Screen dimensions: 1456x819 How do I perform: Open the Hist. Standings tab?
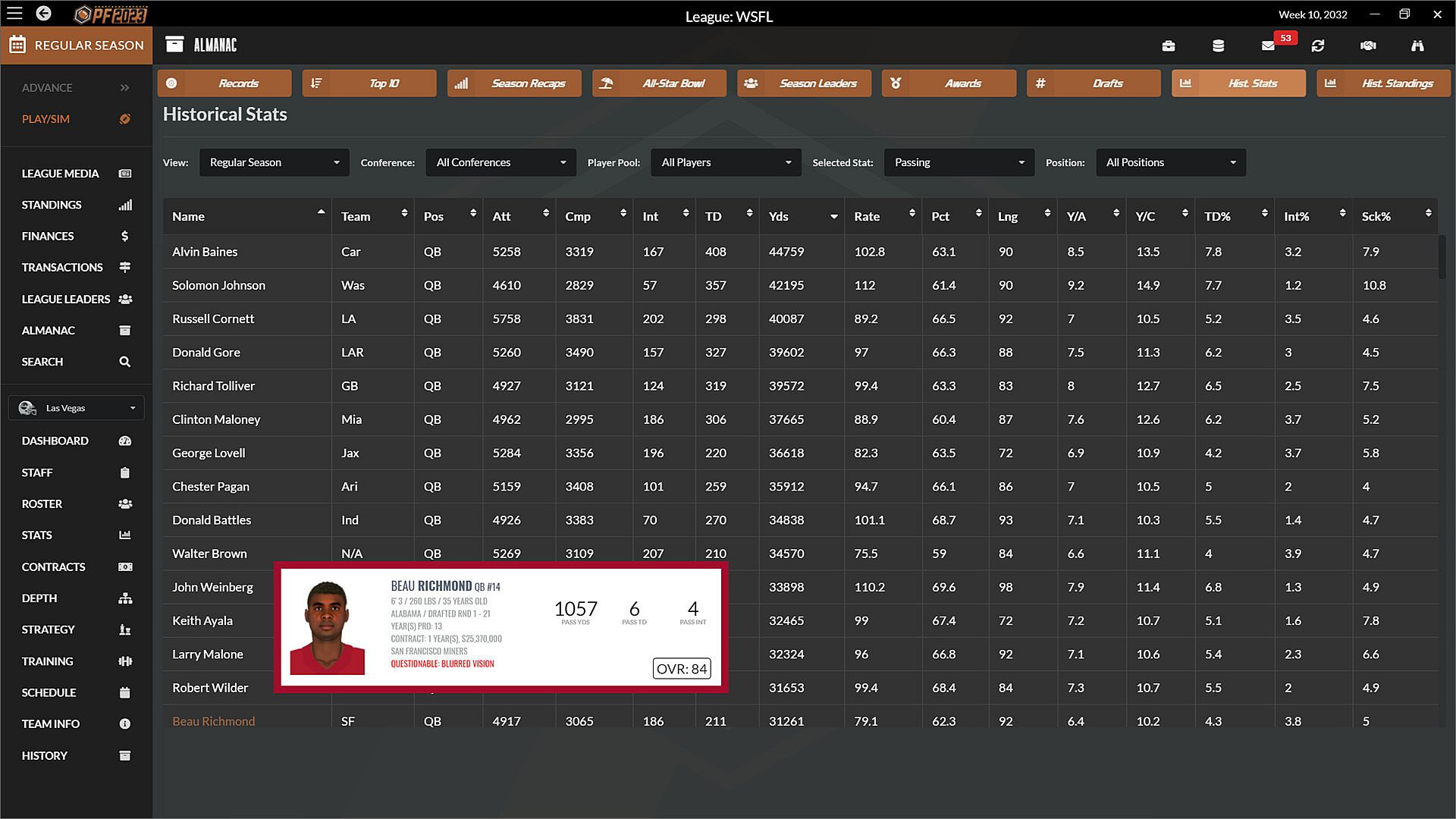[x=1383, y=83]
